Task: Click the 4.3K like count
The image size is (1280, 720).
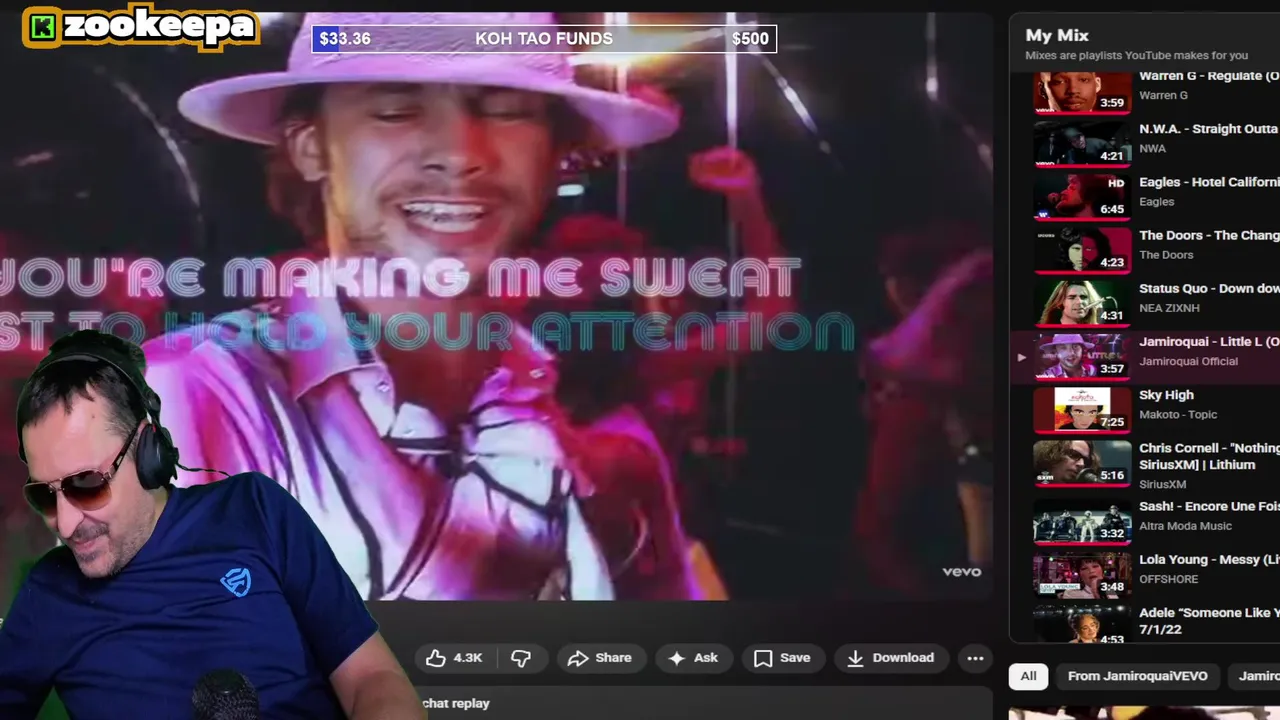Action: [468, 658]
